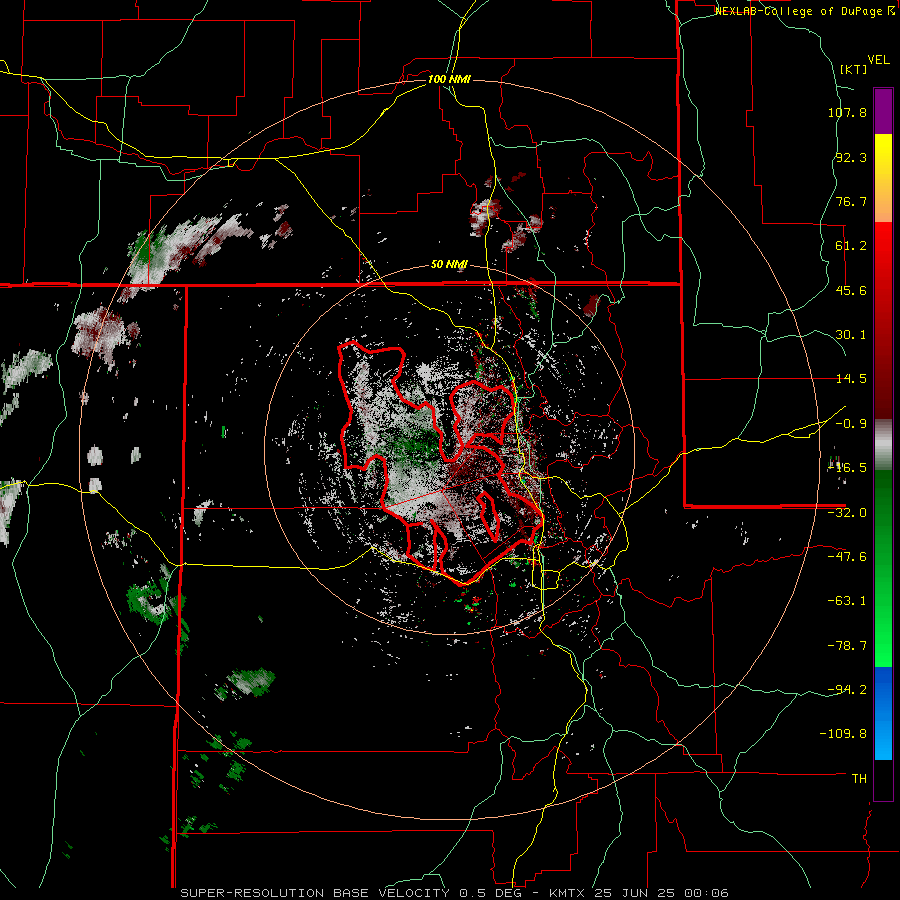The image size is (900, 900).
Task: Click the [KT] units label
Action: tap(854, 69)
